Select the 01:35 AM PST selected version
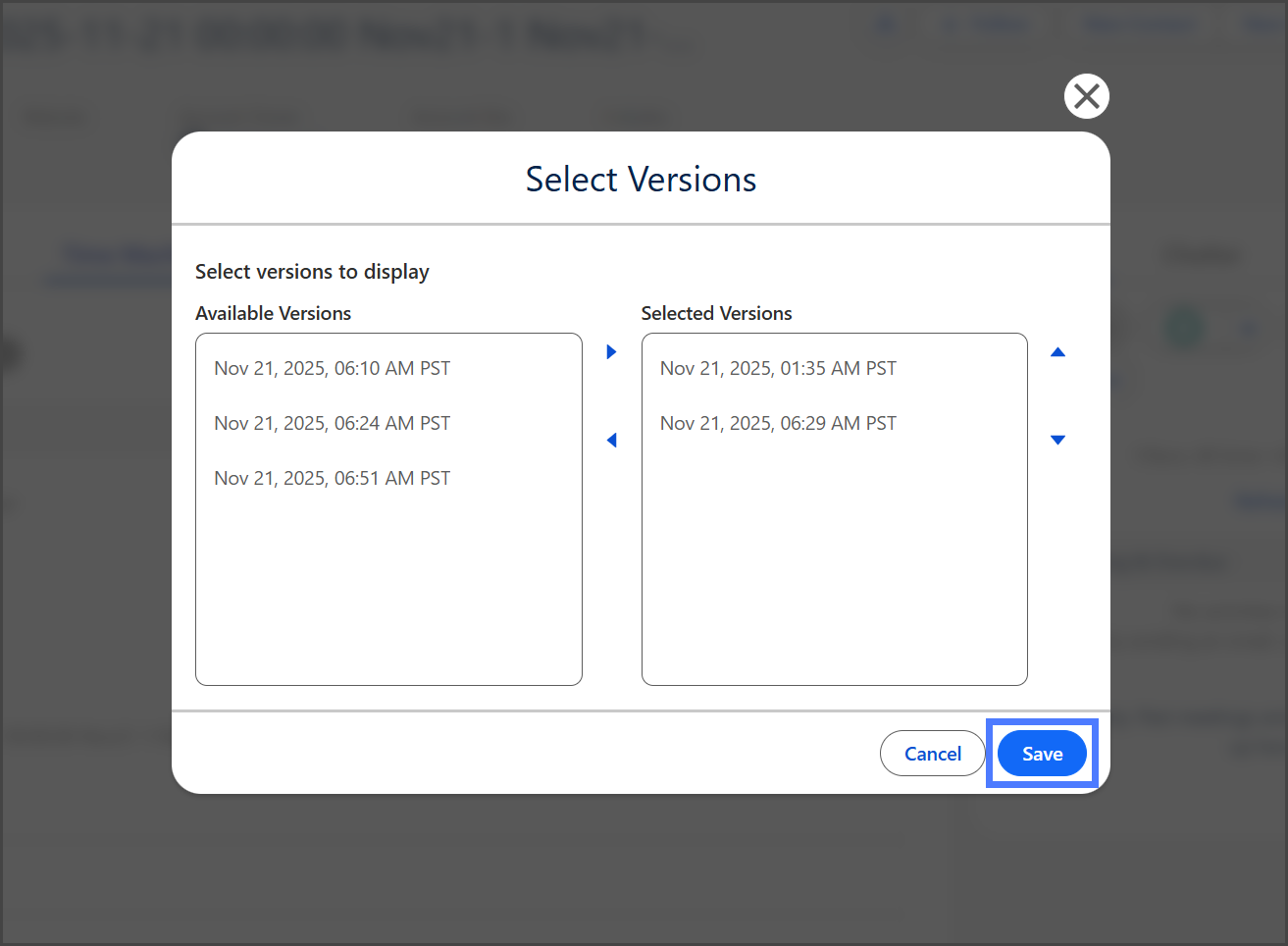The width and height of the screenshot is (1288, 946). click(x=778, y=368)
